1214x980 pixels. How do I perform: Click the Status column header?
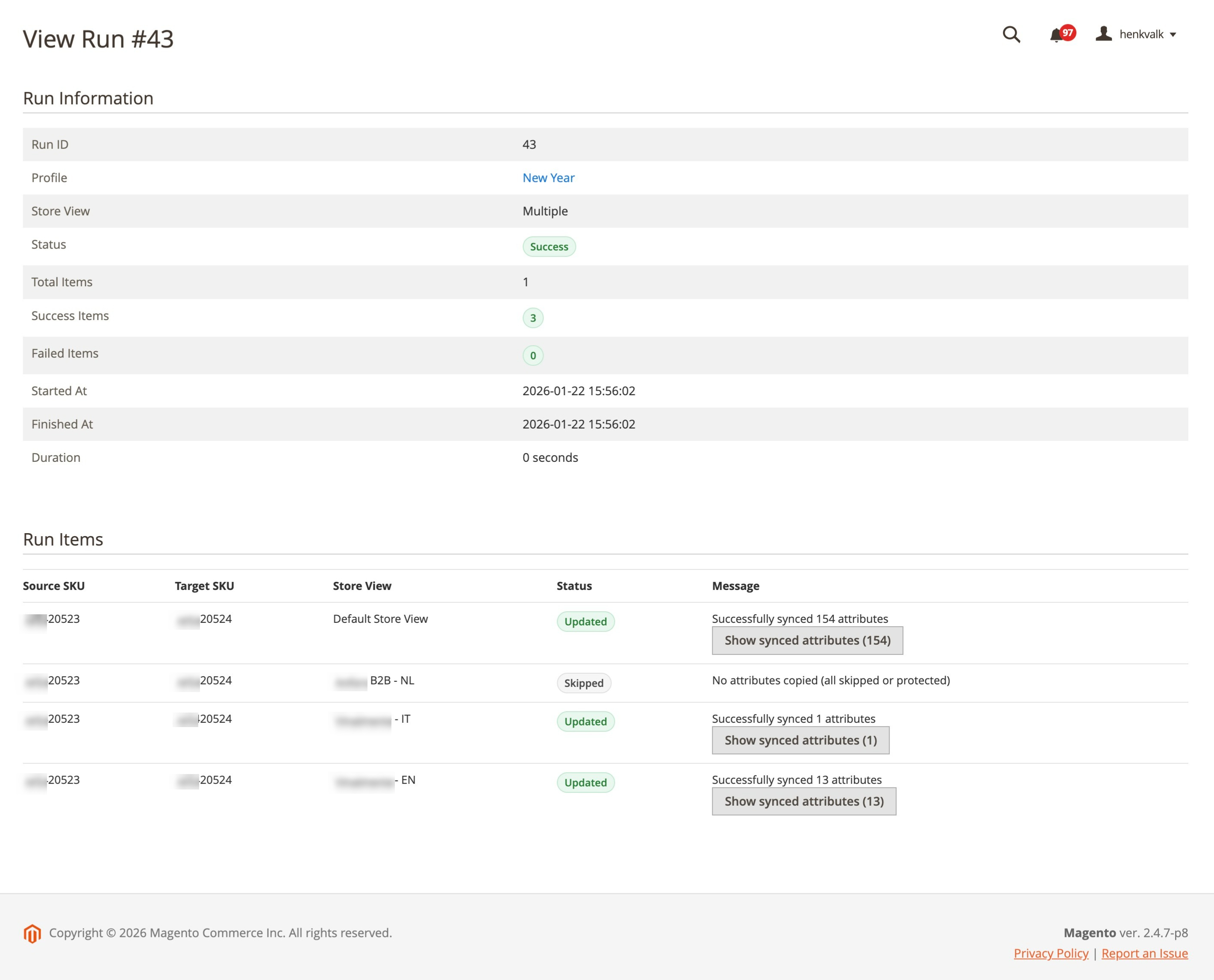tap(574, 586)
